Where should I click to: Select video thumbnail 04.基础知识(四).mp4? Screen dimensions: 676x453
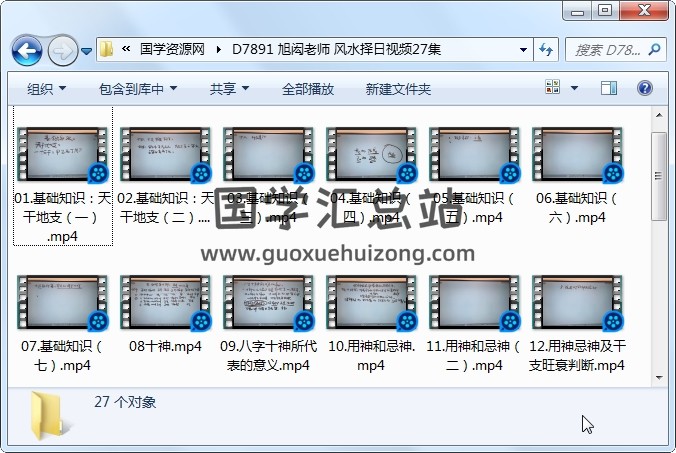point(372,155)
